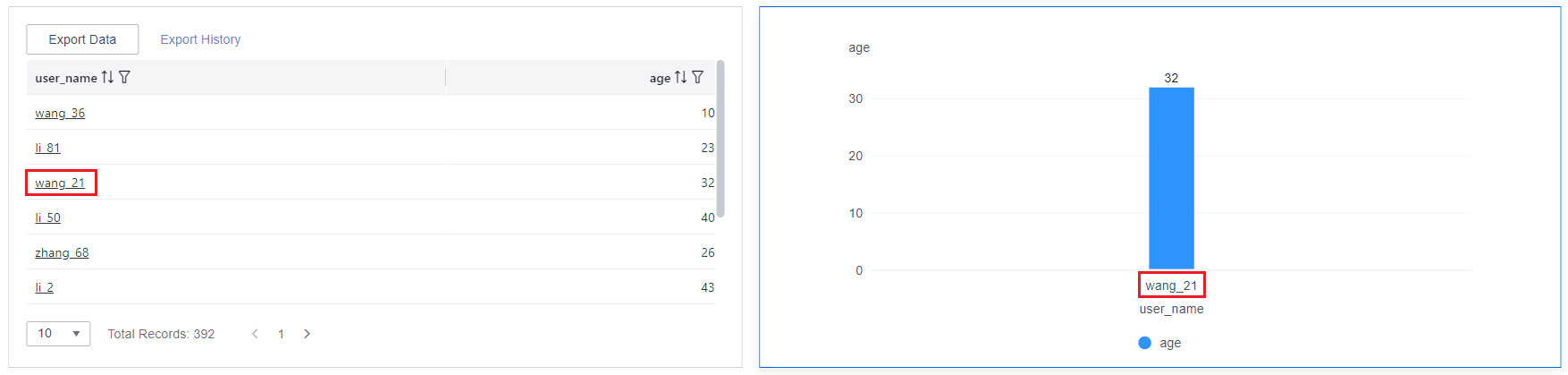Open the wang_36 user link
This screenshot has height=375, width=1568.
[x=60, y=114]
